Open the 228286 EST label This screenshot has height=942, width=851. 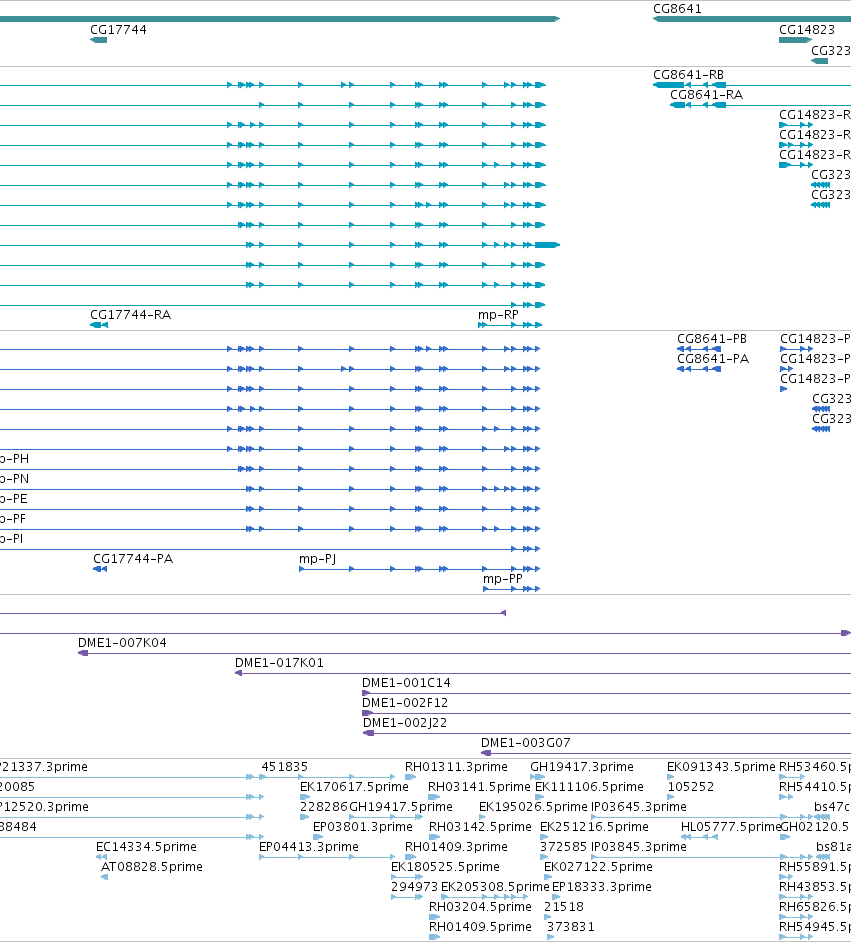[x=324, y=806]
